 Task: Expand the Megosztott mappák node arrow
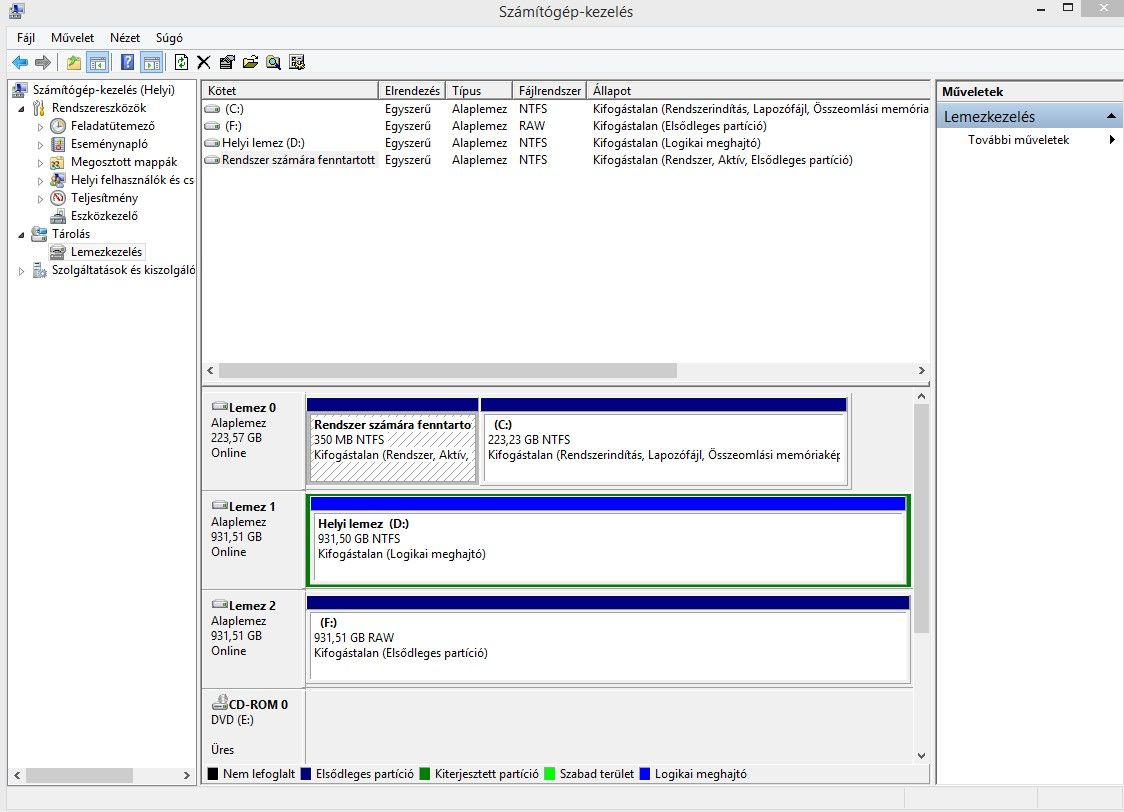tap(40, 163)
